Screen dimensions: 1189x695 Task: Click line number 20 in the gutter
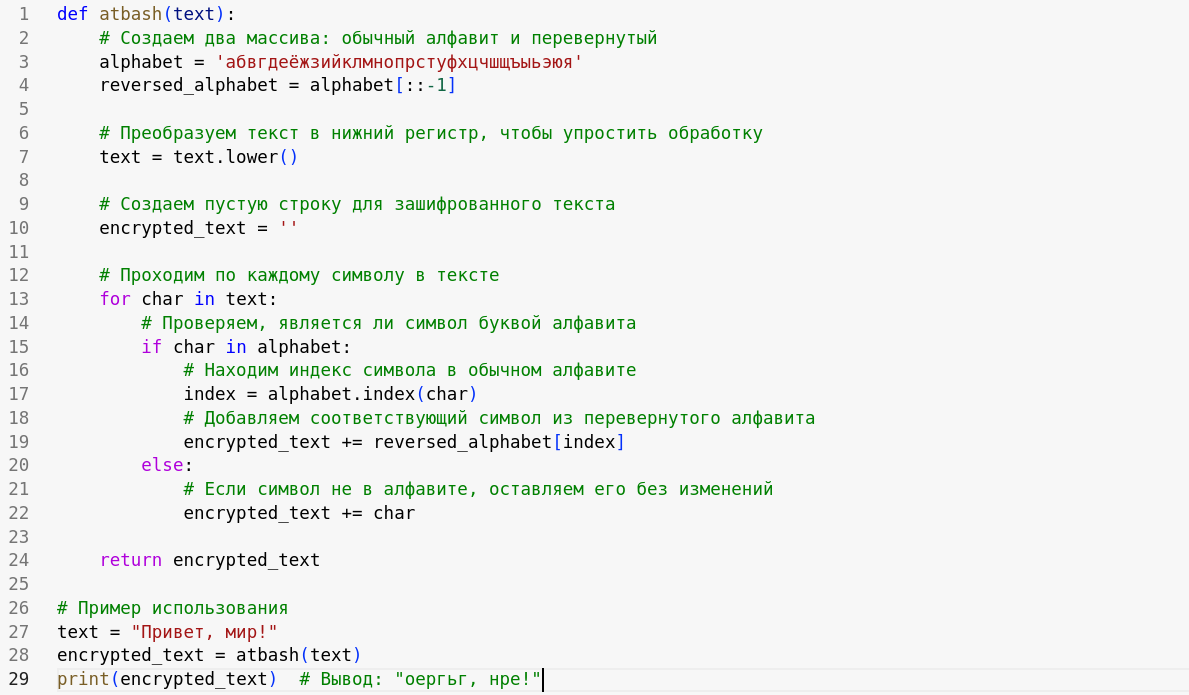[x=19, y=465]
